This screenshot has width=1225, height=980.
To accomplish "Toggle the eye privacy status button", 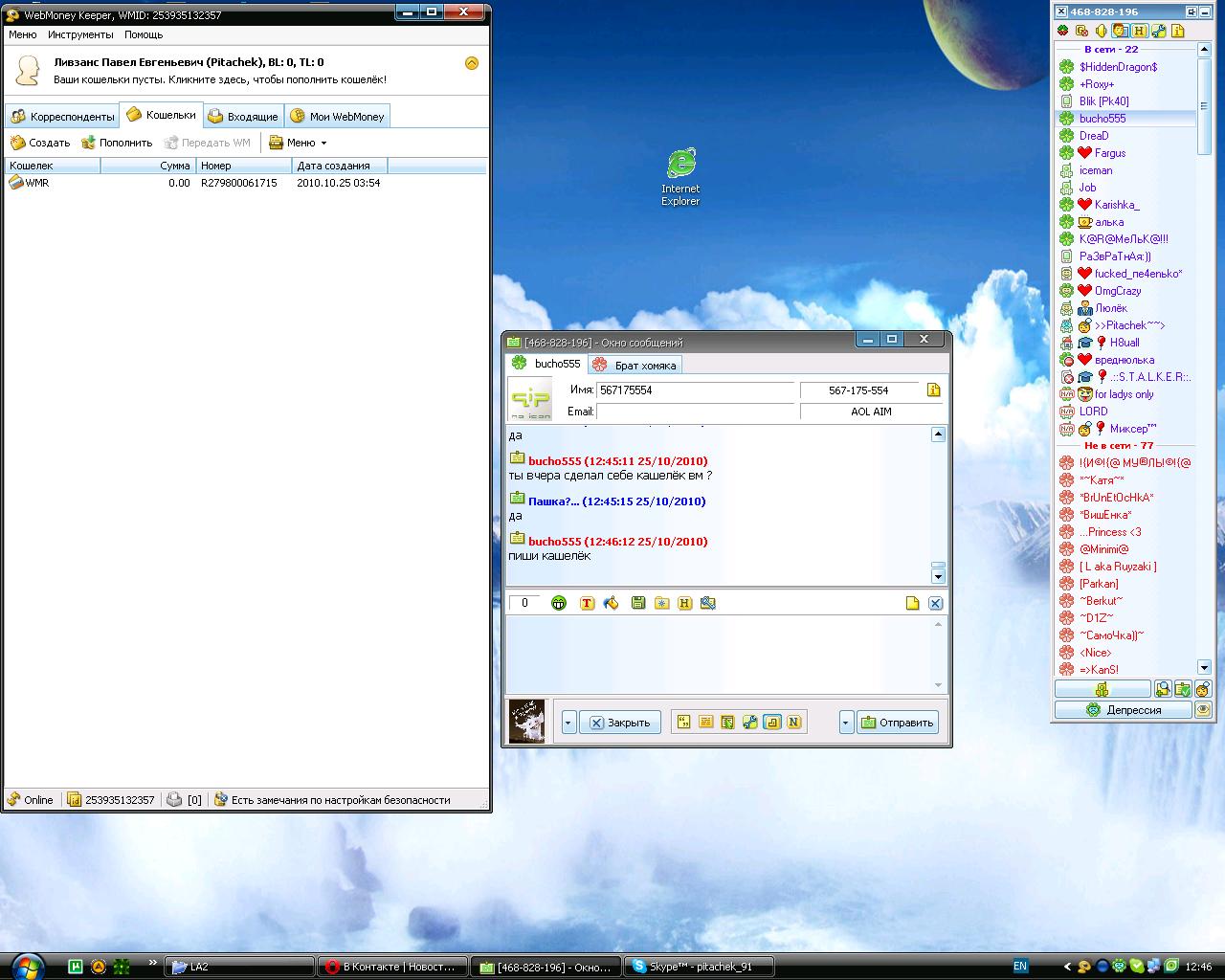I will pyautogui.click(x=1203, y=710).
